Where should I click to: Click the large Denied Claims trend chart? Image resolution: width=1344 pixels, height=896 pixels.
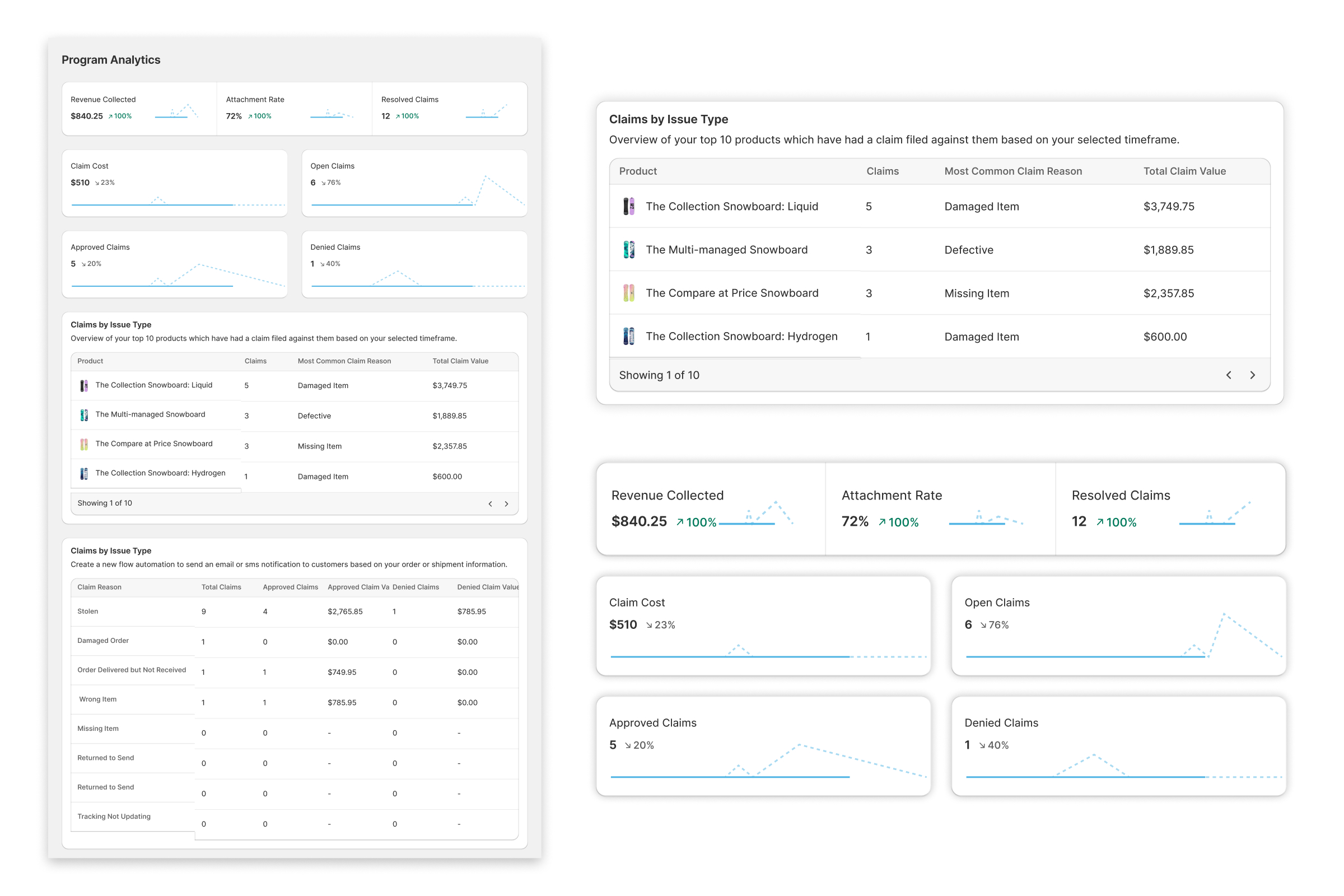(x=1123, y=766)
